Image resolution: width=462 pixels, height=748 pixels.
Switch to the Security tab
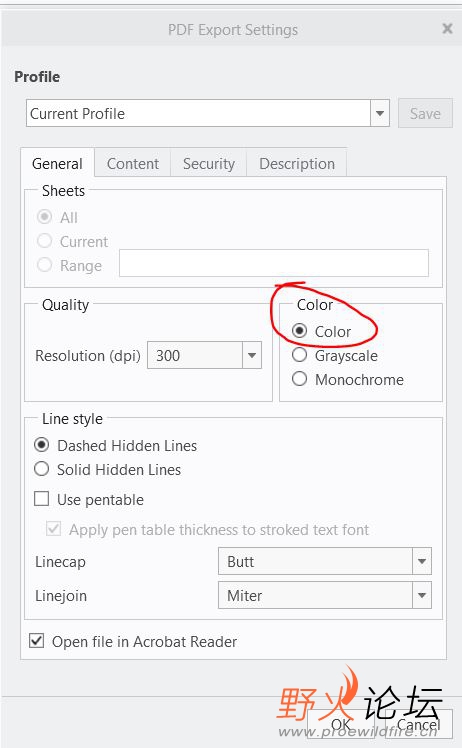[x=209, y=164]
